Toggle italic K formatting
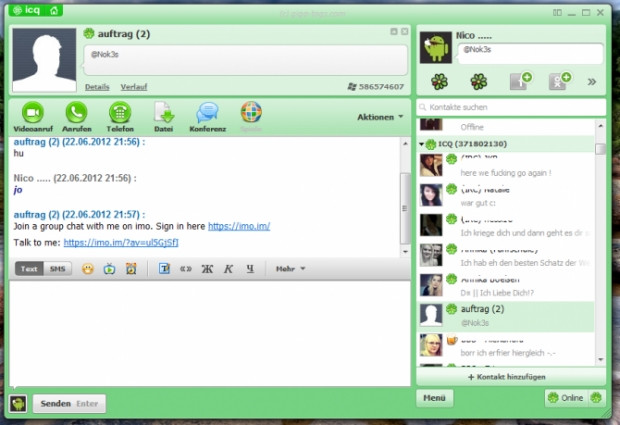Image resolution: width=620 pixels, height=425 pixels. click(x=228, y=269)
